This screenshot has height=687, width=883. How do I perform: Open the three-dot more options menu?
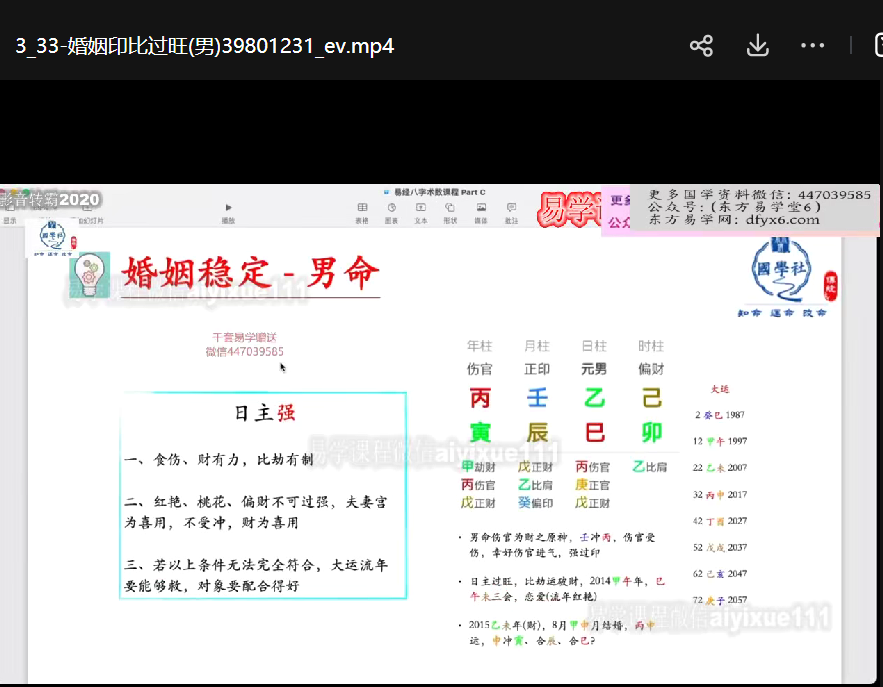coord(812,46)
